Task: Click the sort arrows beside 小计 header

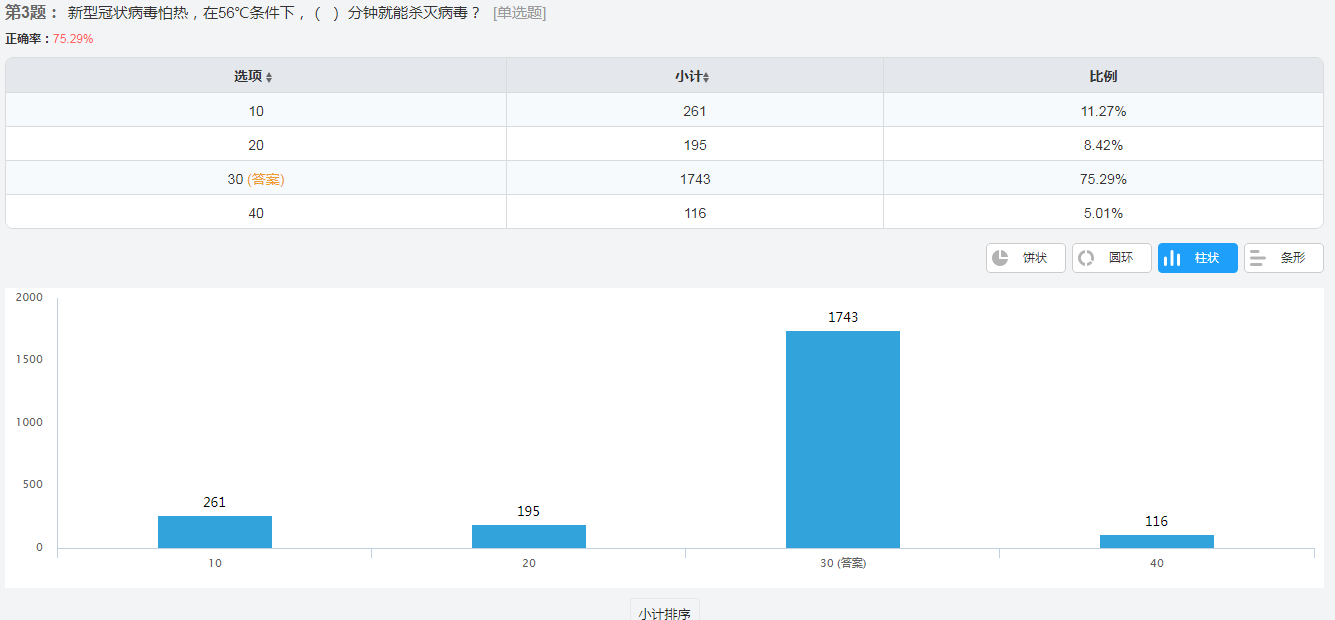Action: [706, 77]
